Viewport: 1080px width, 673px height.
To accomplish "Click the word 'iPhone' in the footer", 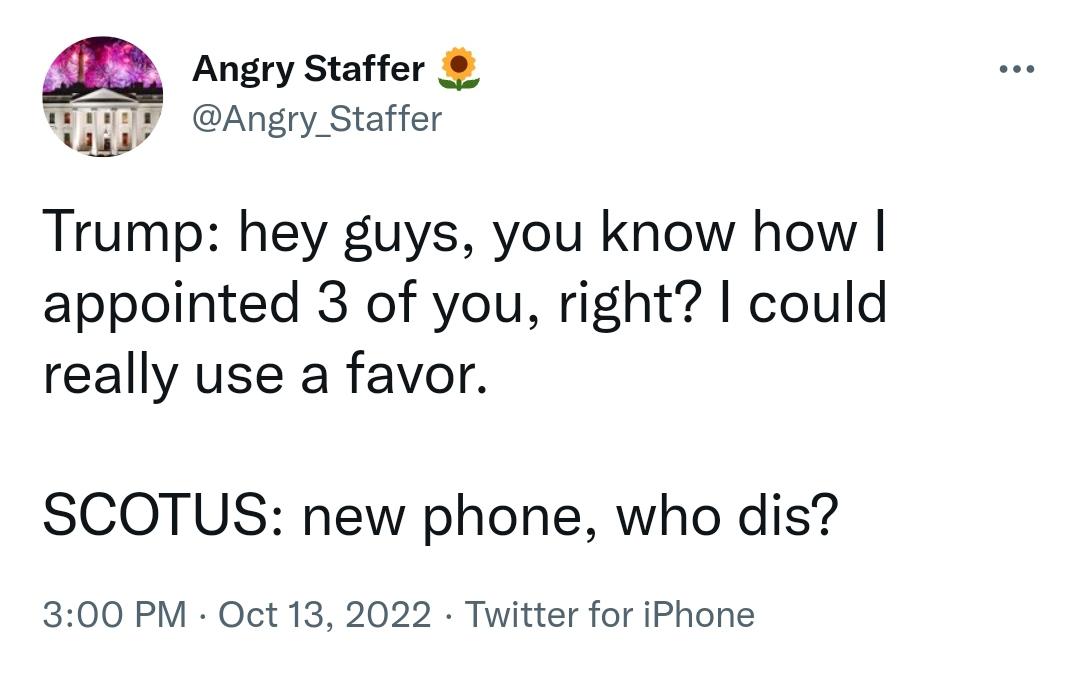I will (699, 614).
